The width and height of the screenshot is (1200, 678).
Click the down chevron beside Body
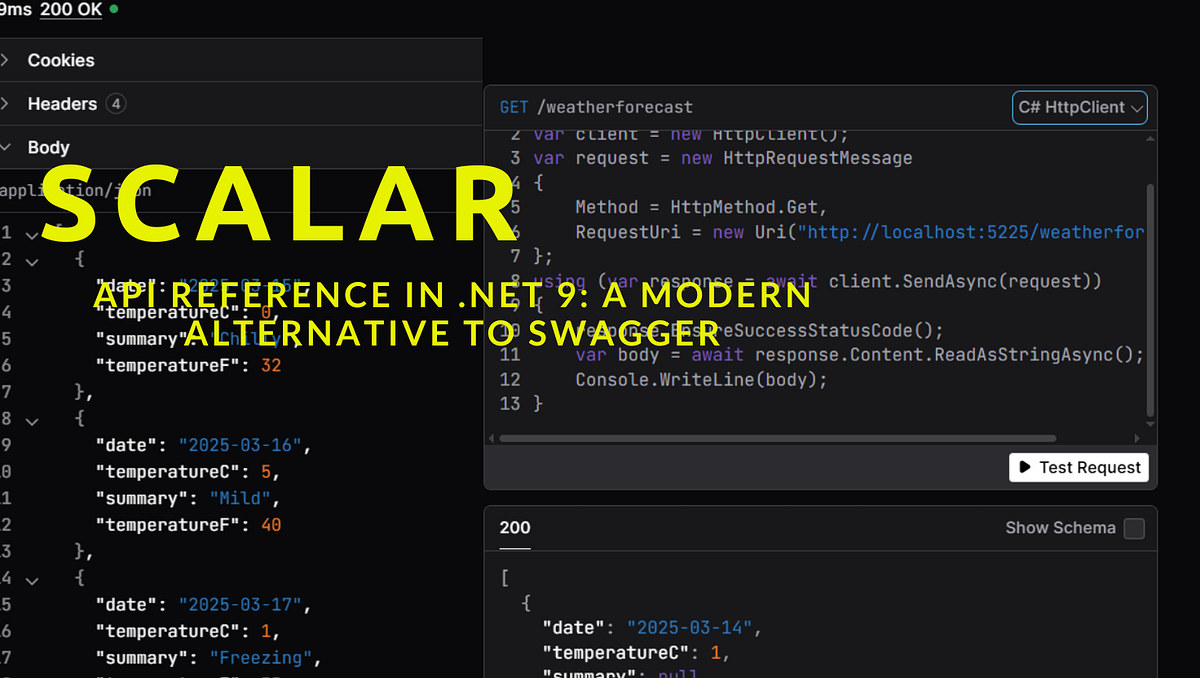(x=5, y=147)
